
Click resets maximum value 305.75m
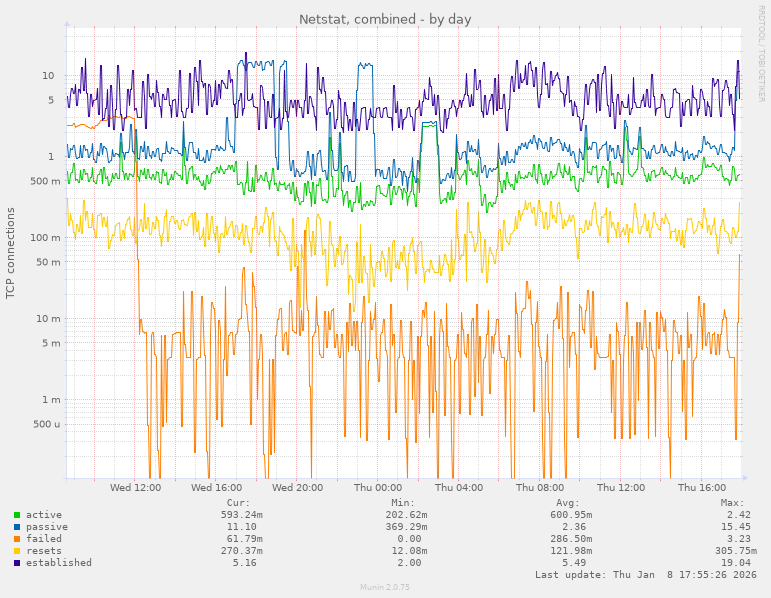(736, 551)
